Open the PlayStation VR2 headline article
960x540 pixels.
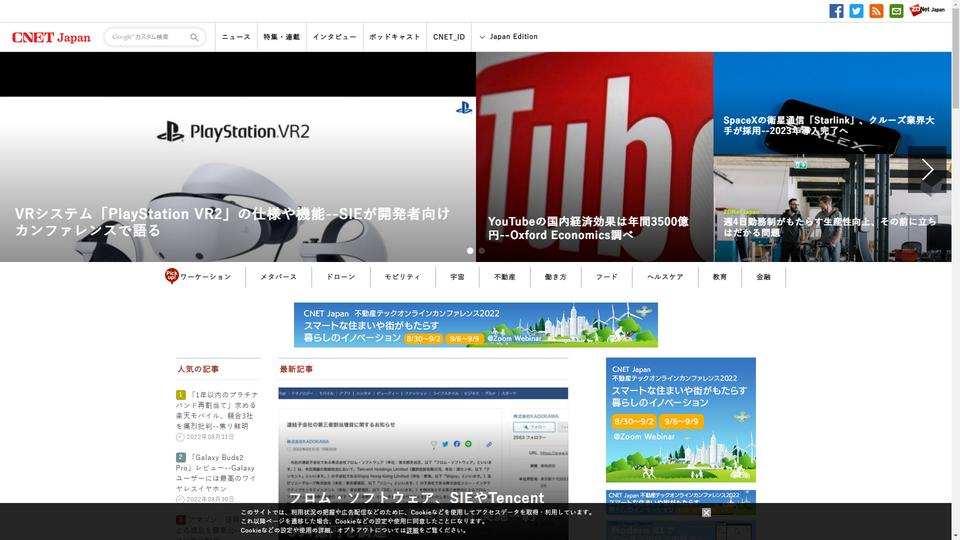point(232,222)
